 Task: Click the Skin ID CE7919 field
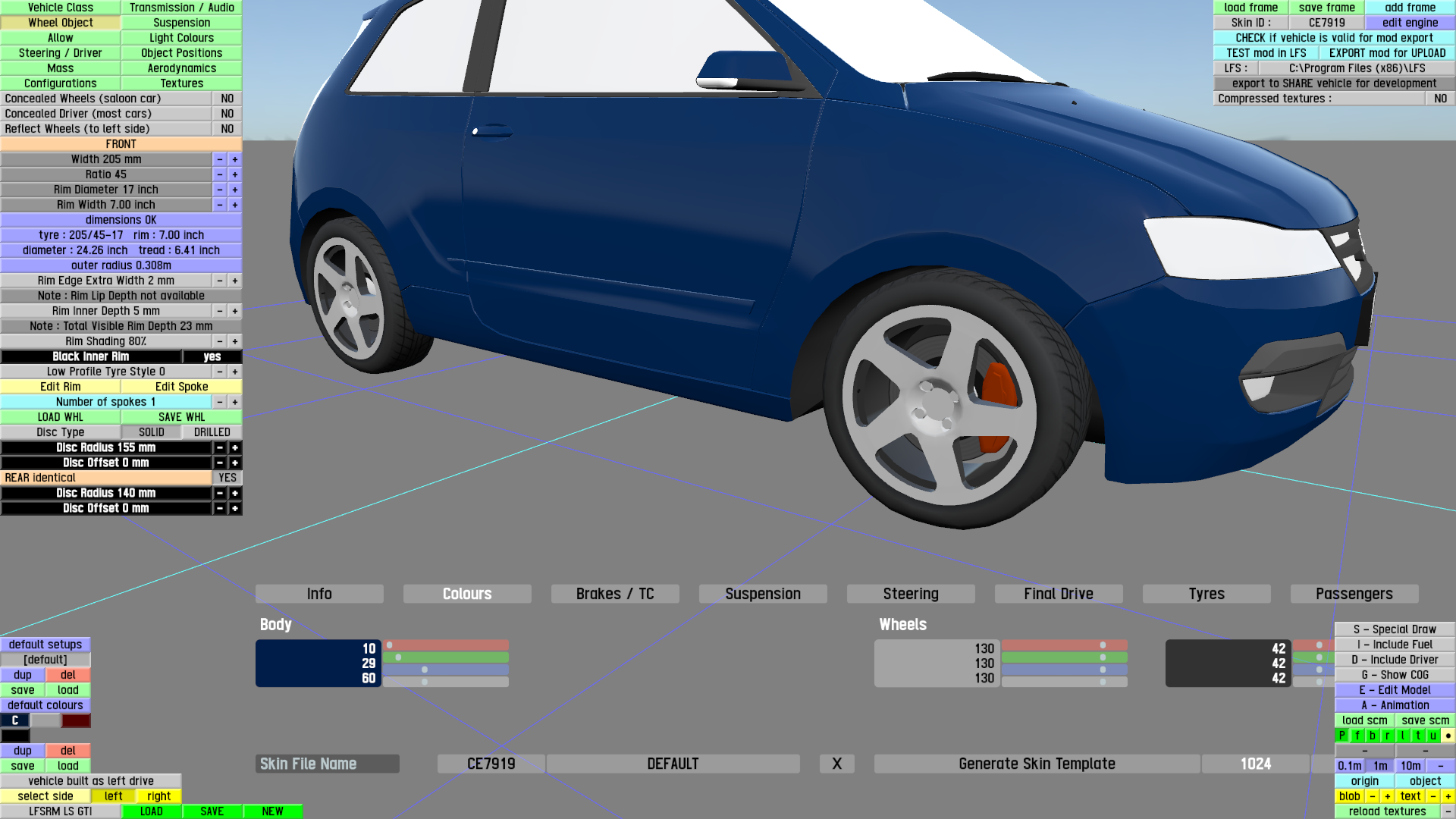point(1326,23)
